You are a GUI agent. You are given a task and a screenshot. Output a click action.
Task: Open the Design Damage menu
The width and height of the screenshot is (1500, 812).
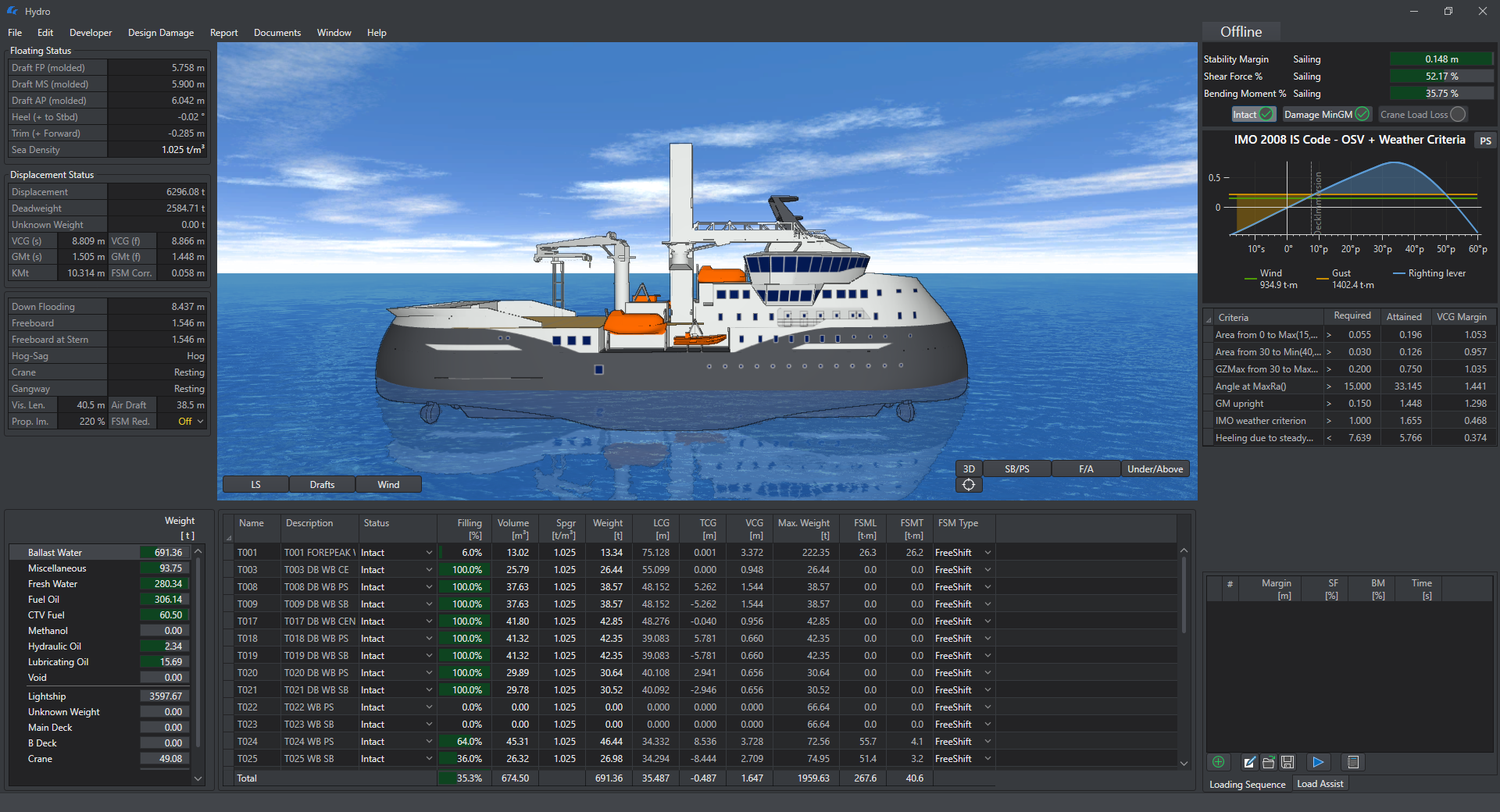click(x=161, y=32)
